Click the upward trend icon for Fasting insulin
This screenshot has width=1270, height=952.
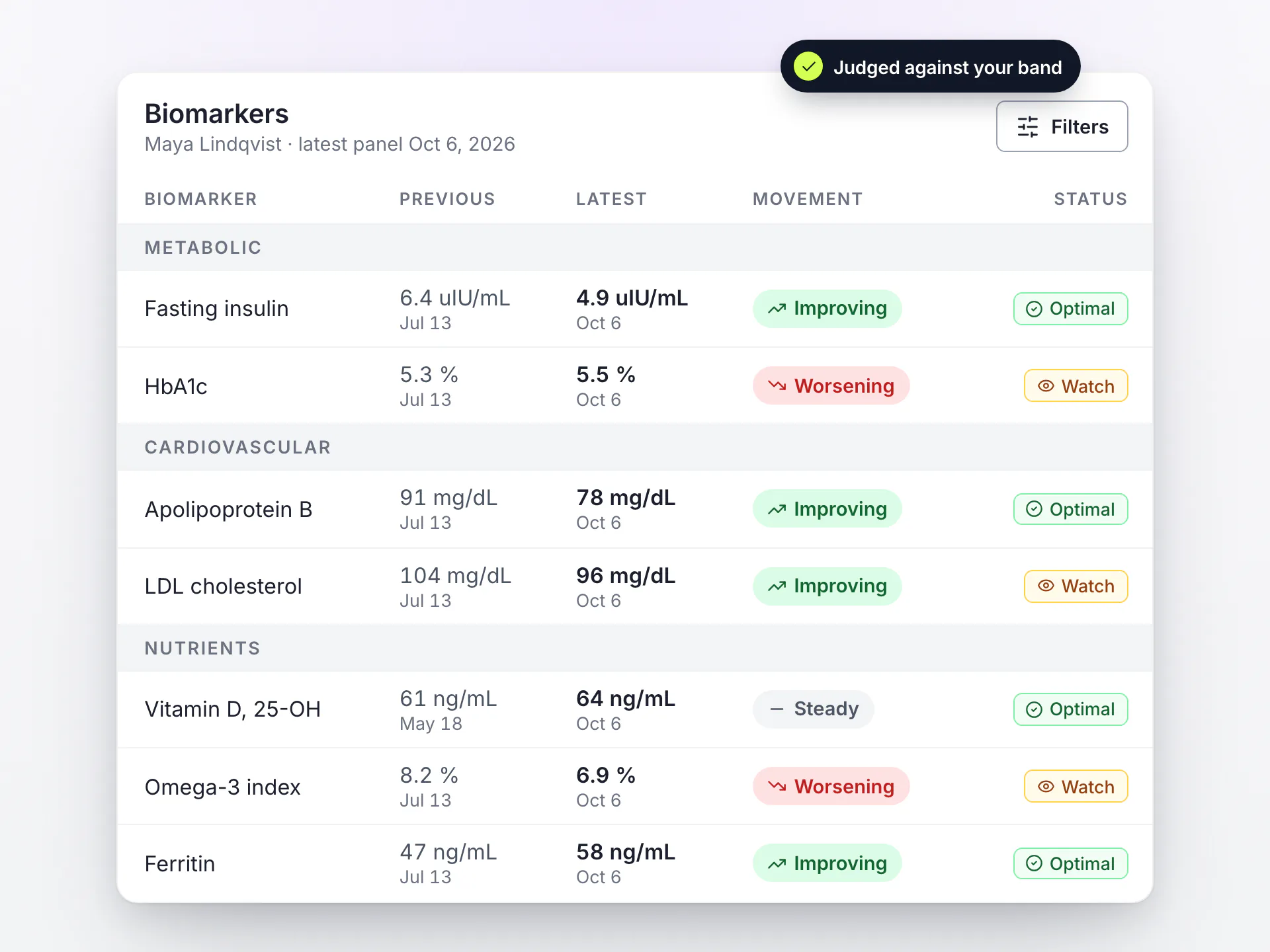(x=777, y=309)
